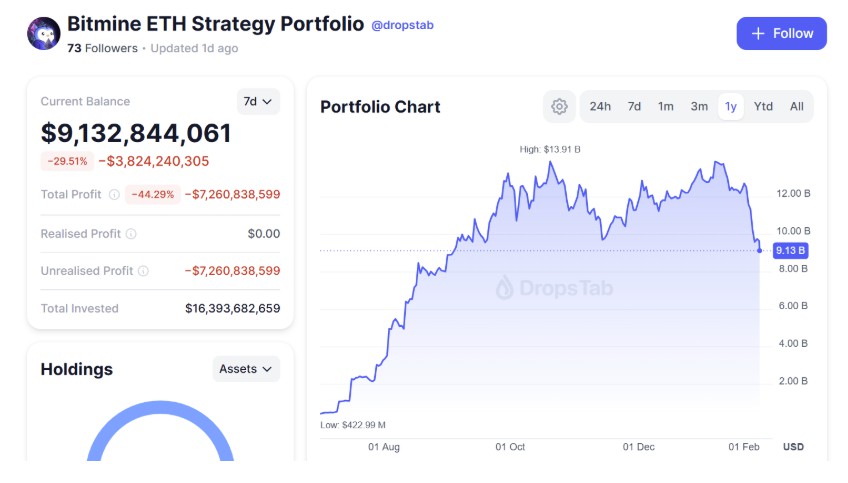Click the DropsTab watermark logo
This screenshot has width=848, height=483.
(553, 289)
